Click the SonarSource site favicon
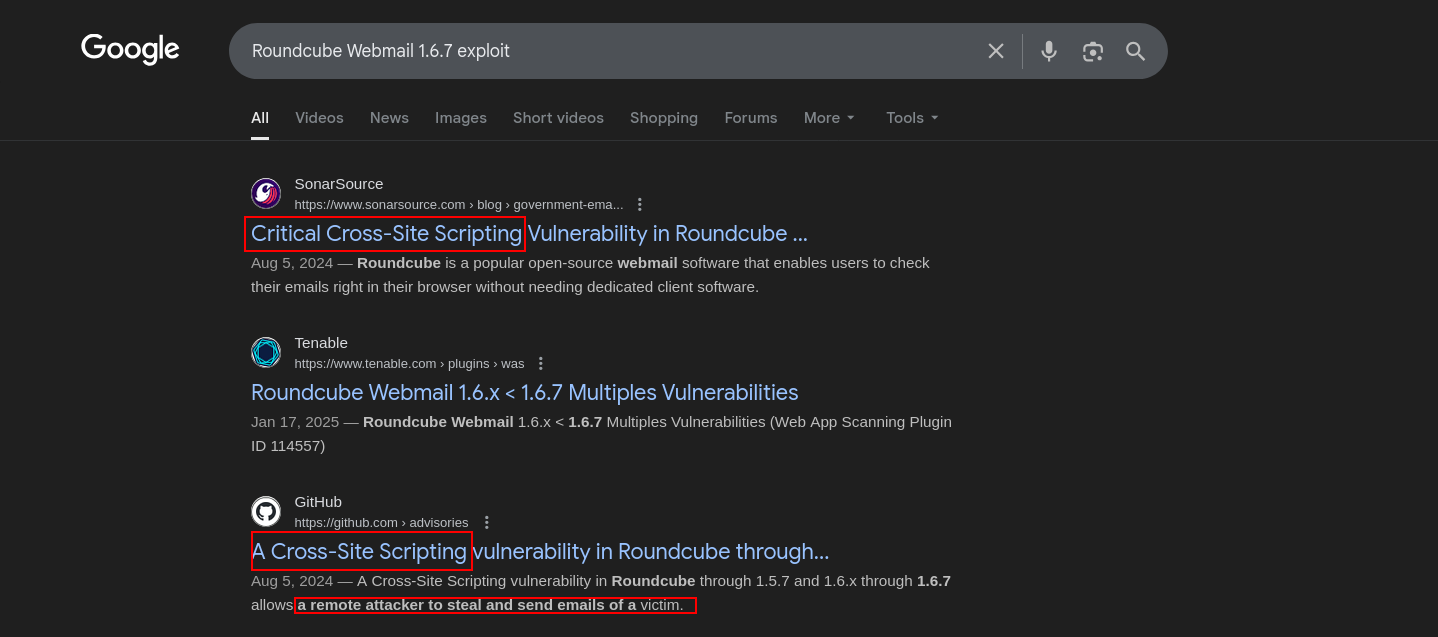1438x637 pixels. click(266, 193)
